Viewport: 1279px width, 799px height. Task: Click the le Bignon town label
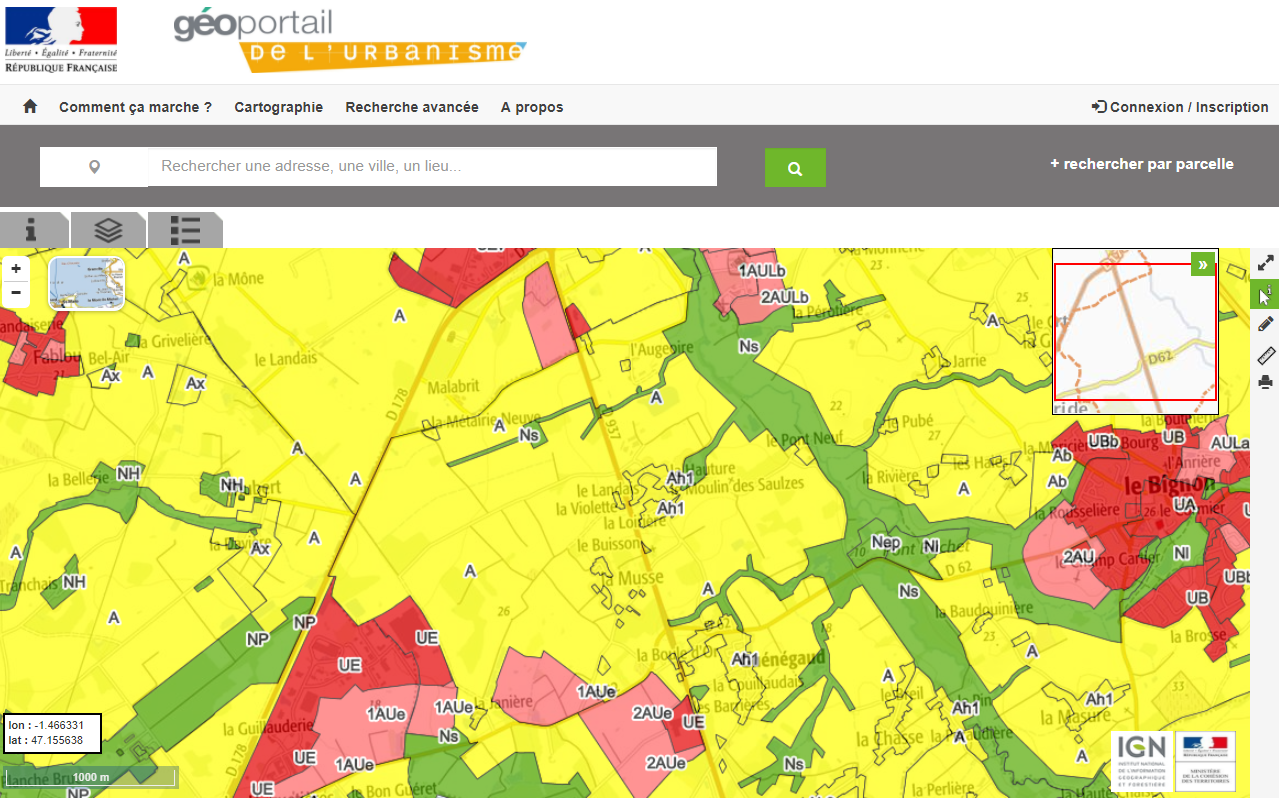[1169, 486]
